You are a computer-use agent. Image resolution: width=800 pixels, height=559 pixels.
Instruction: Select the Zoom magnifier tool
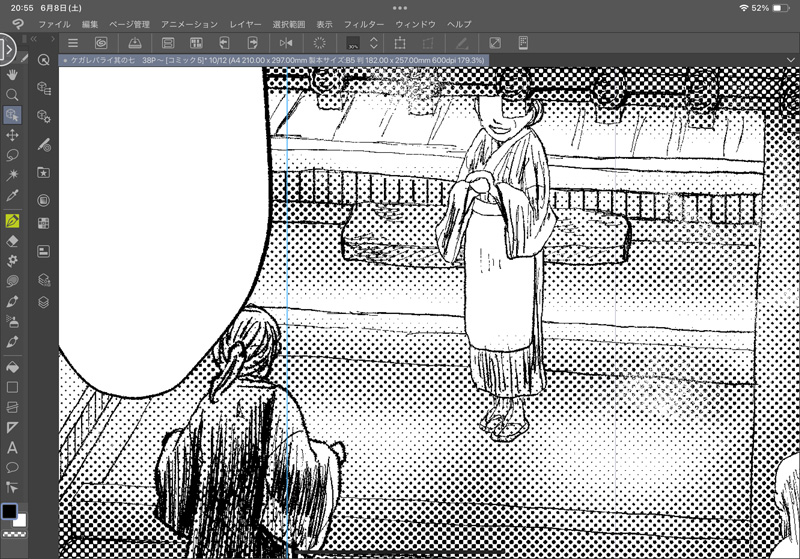pos(12,94)
